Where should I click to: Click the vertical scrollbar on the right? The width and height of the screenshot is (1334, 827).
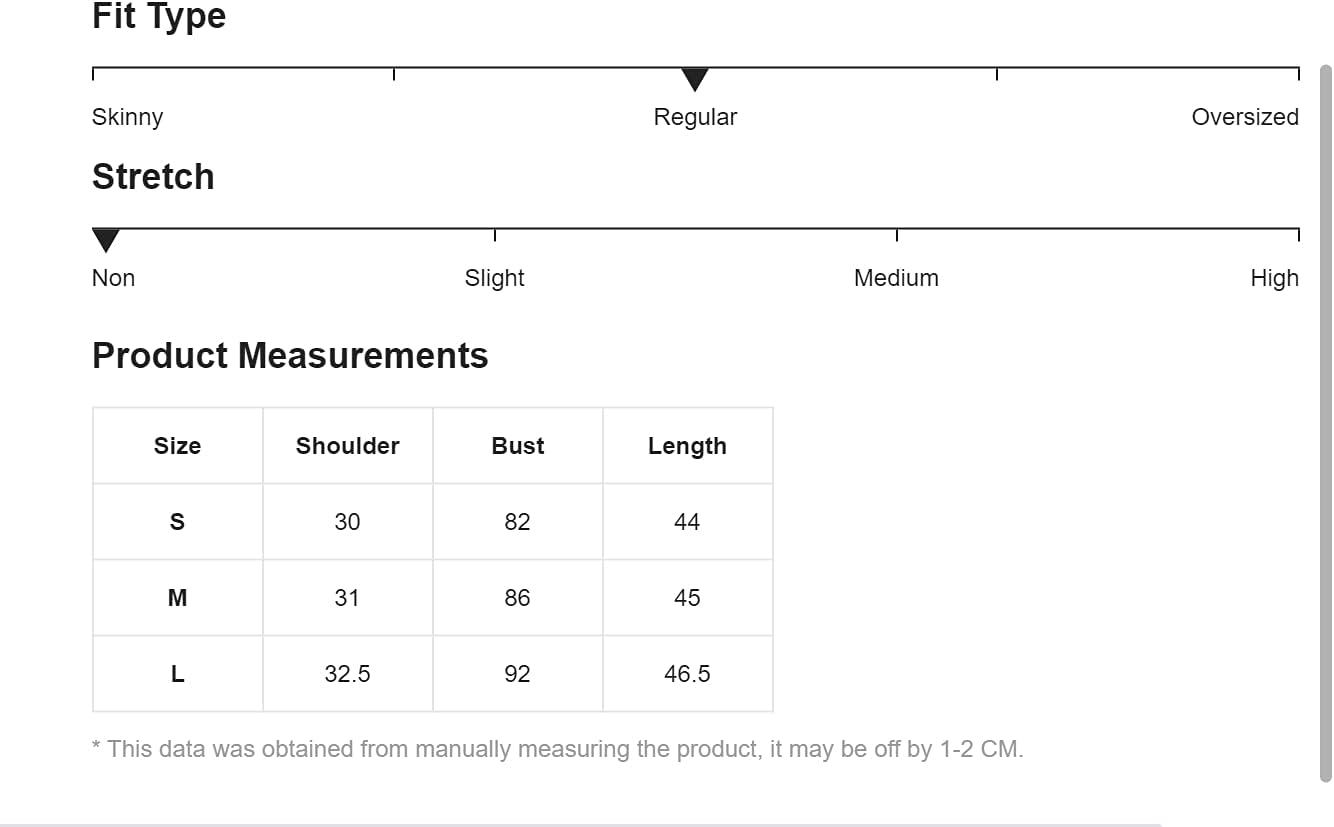coord(1325,420)
